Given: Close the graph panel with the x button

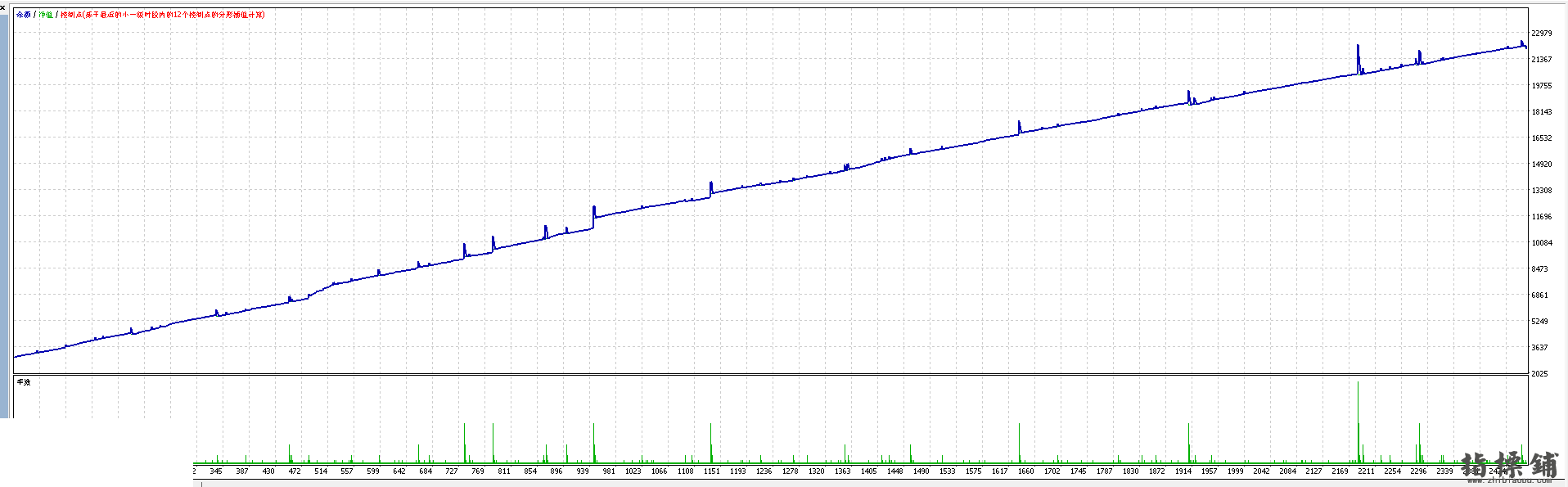Looking at the screenshot, I should pos(2,7).
